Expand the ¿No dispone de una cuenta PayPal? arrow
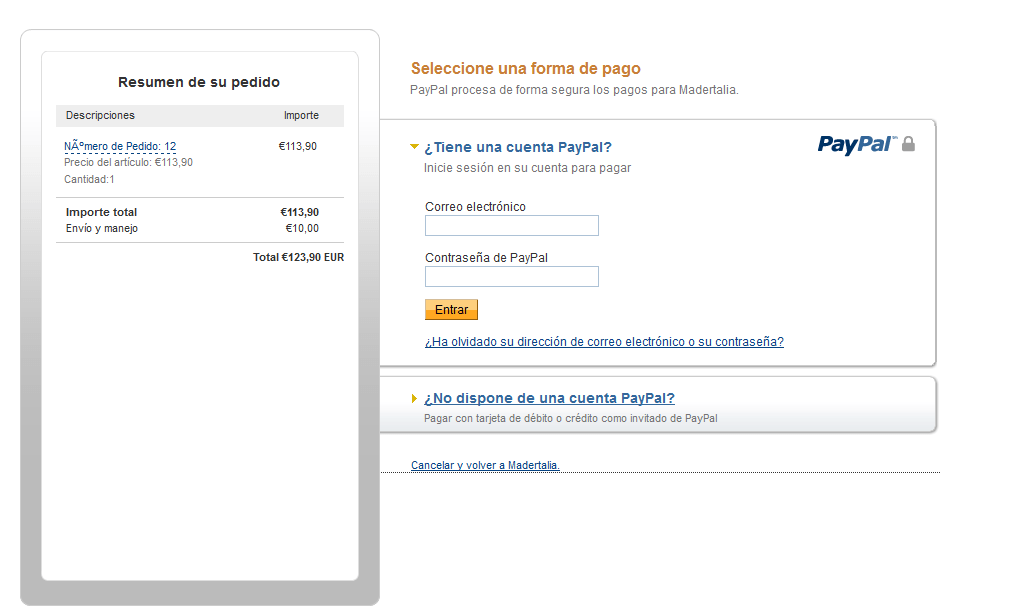The width and height of the screenshot is (1029, 616). click(x=414, y=399)
